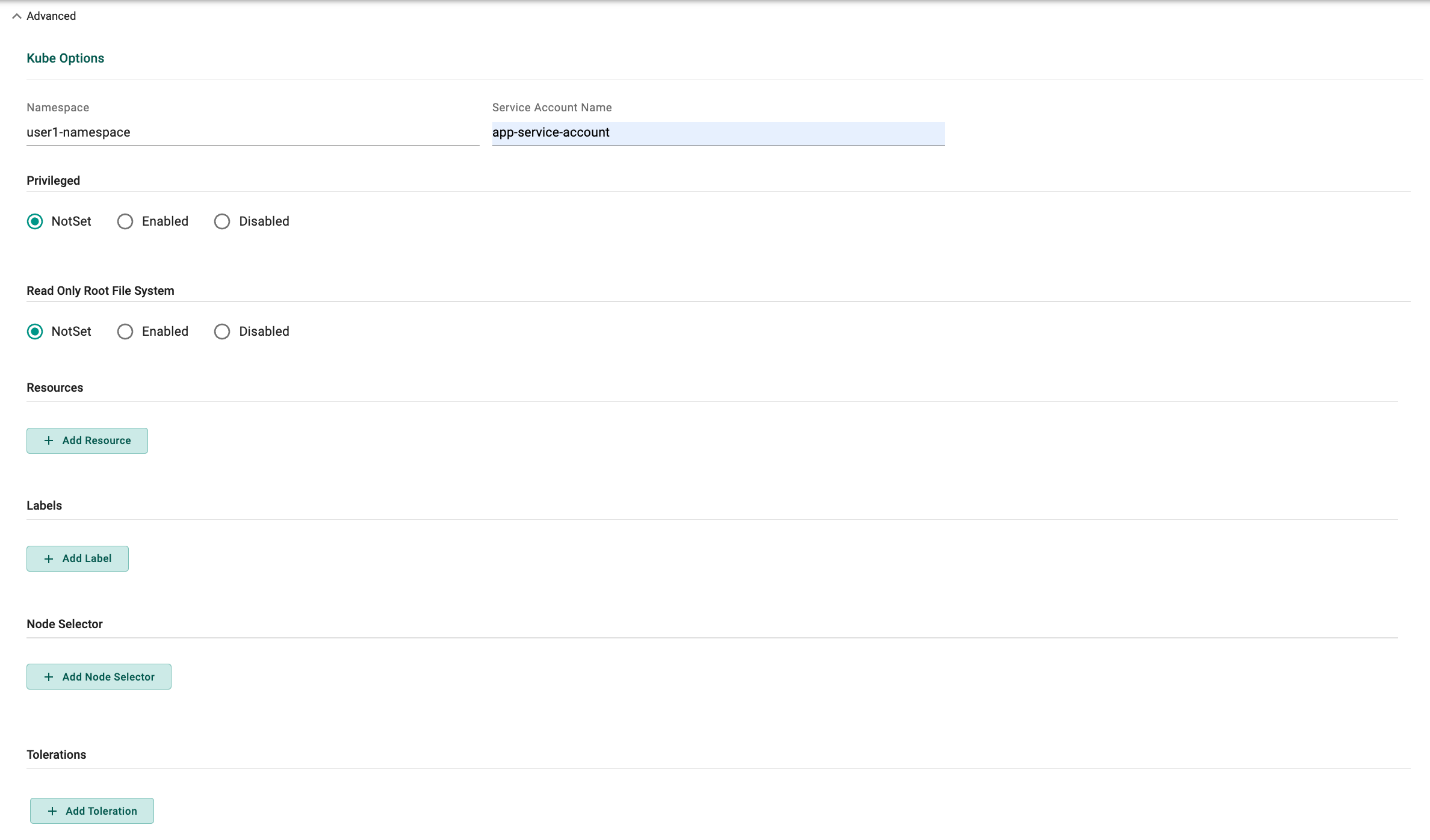Click the Add Resource button

coord(87,440)
